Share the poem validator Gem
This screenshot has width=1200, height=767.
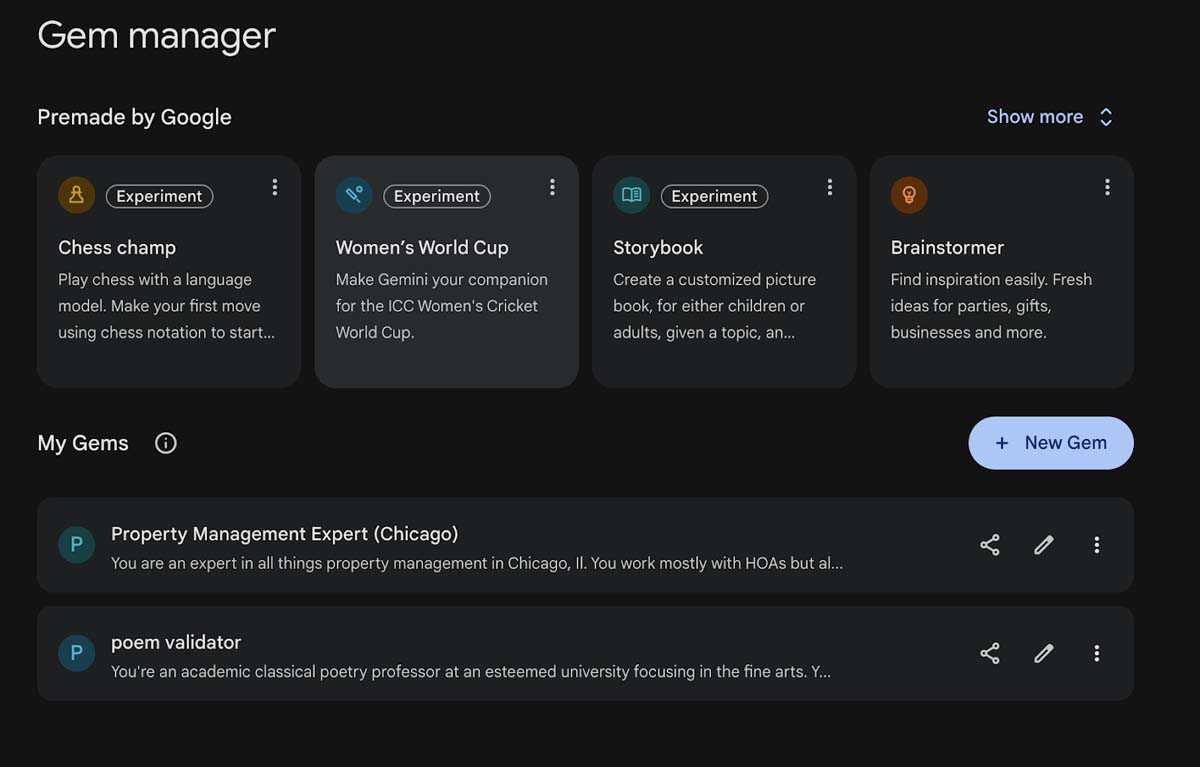coord(989,653)
